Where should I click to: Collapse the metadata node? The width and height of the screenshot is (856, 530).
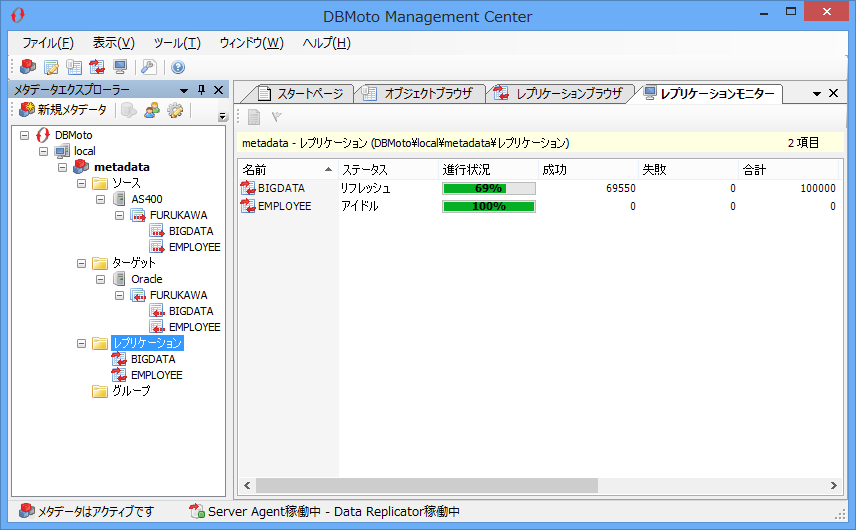[x=63, y=167]
